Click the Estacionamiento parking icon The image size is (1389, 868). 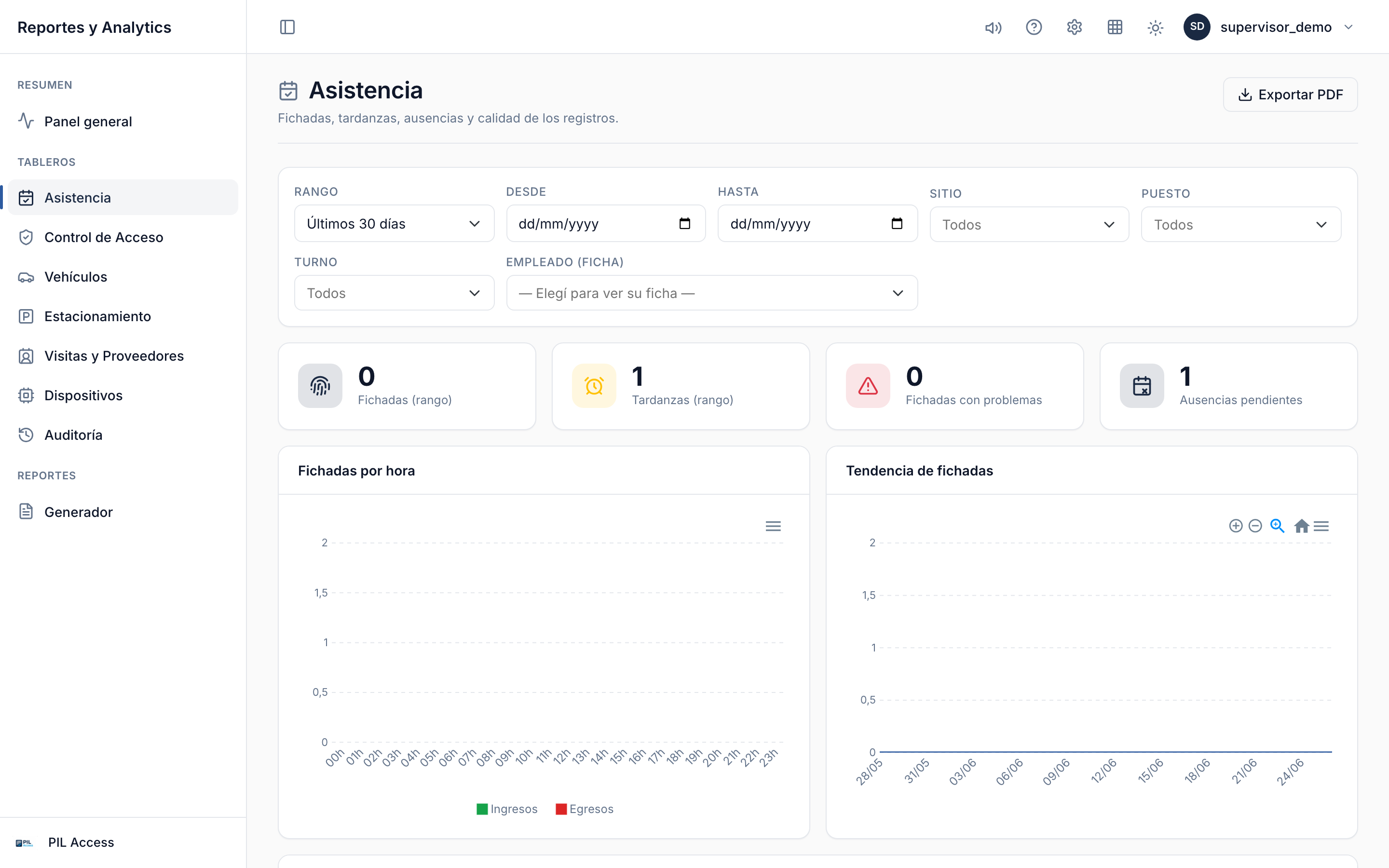(26, 316)
